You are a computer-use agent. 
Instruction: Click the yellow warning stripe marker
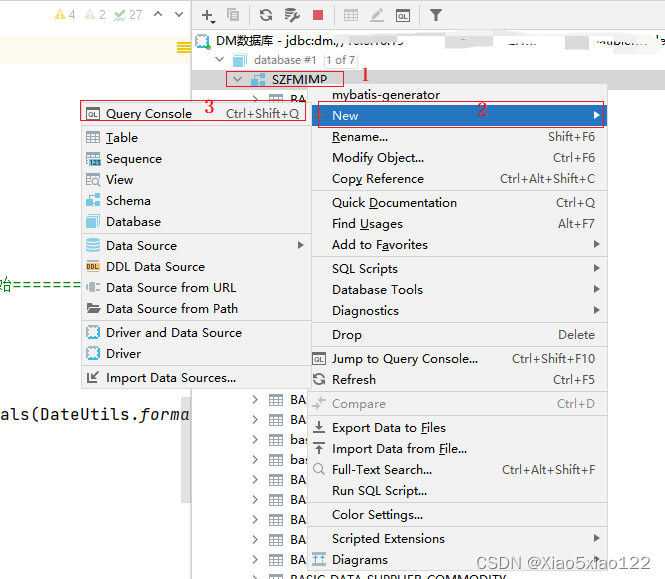184,47
